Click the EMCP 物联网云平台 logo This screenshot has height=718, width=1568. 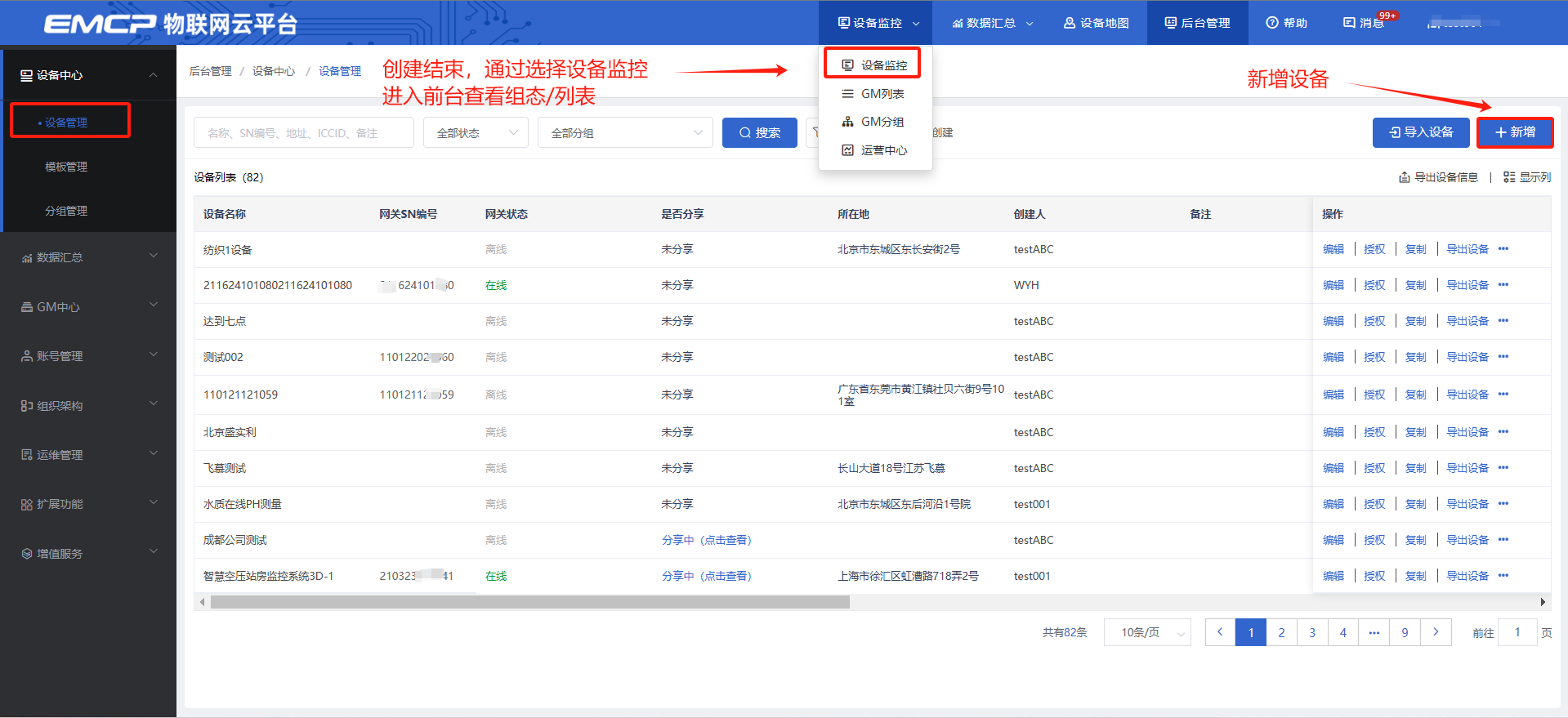(170, 23)
